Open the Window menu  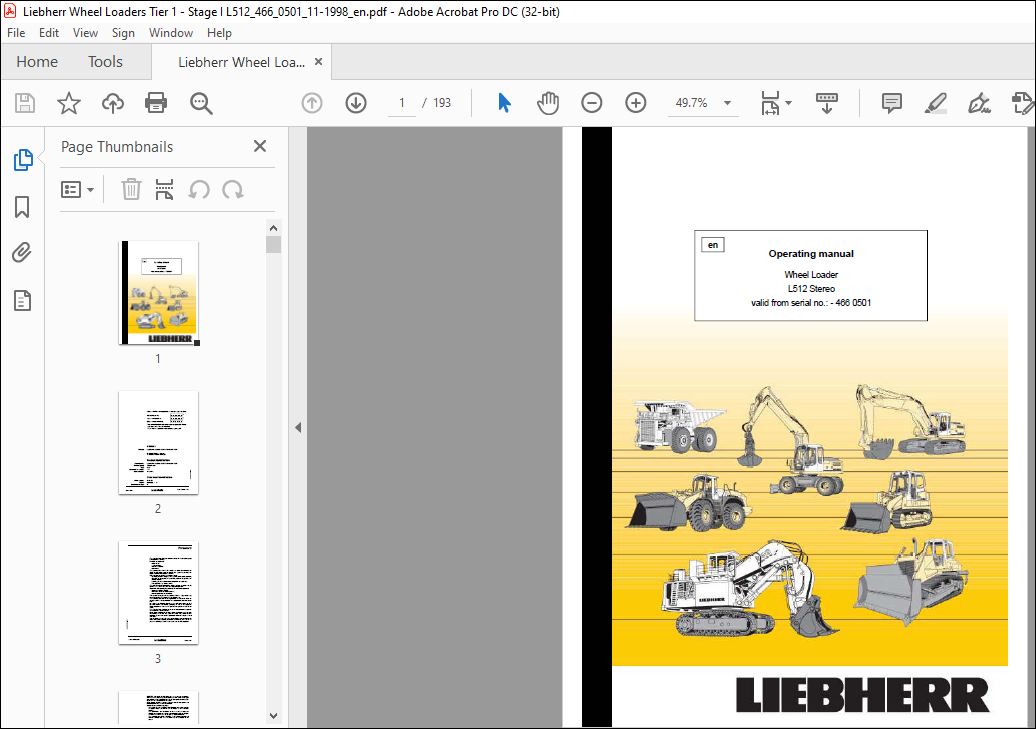(x=170, y=32)
